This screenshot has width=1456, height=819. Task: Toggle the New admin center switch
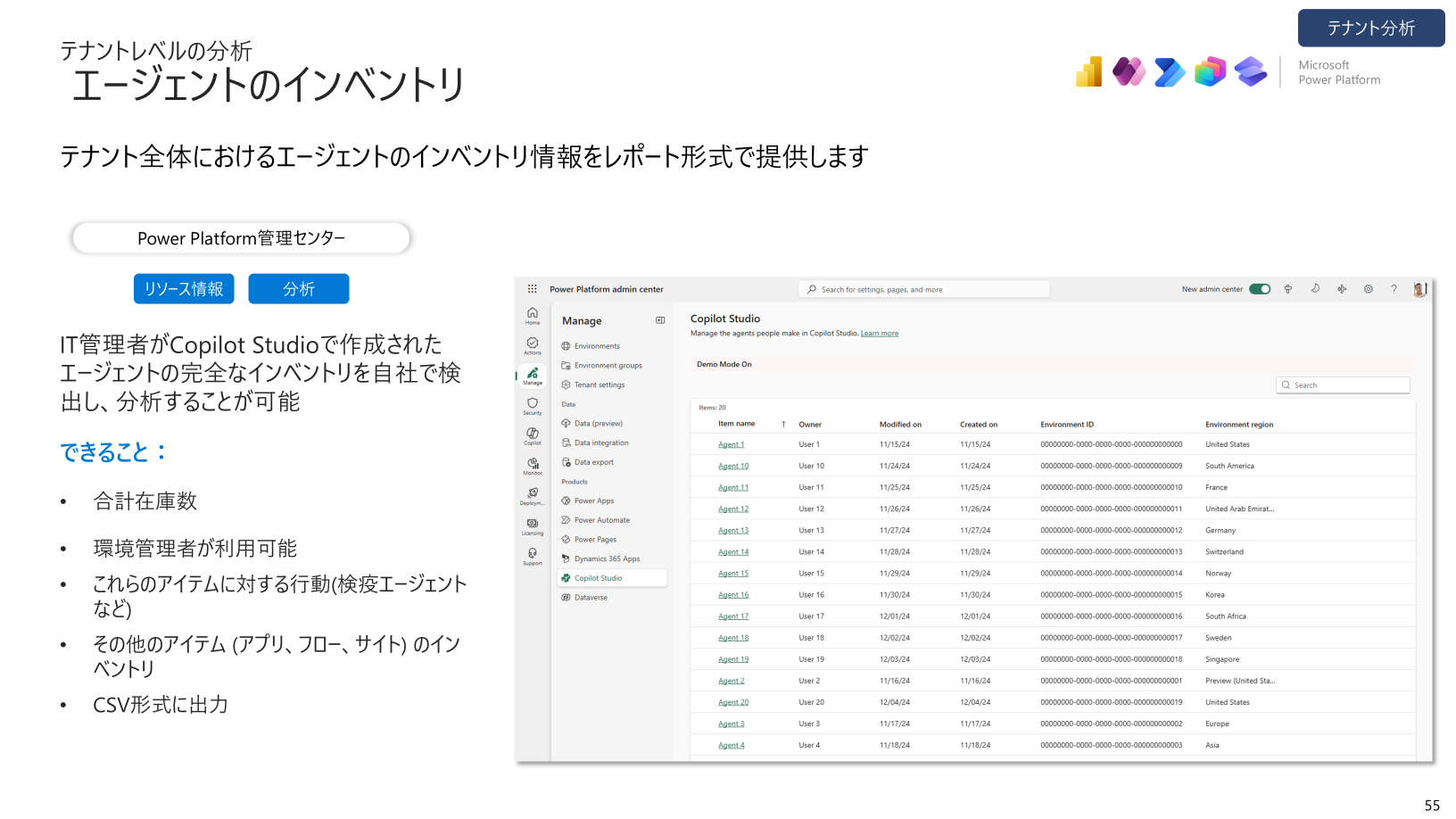(x=1260, y=289)
